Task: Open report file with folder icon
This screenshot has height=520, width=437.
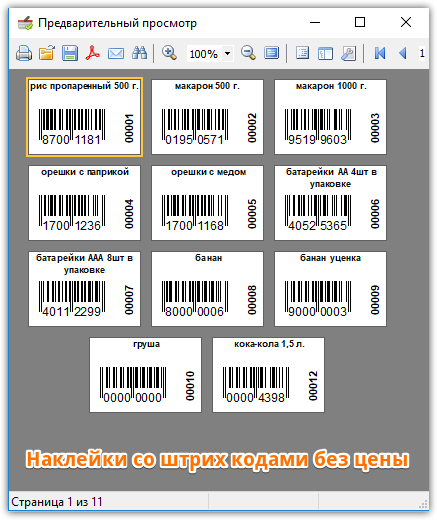Action: click(47, 53)
